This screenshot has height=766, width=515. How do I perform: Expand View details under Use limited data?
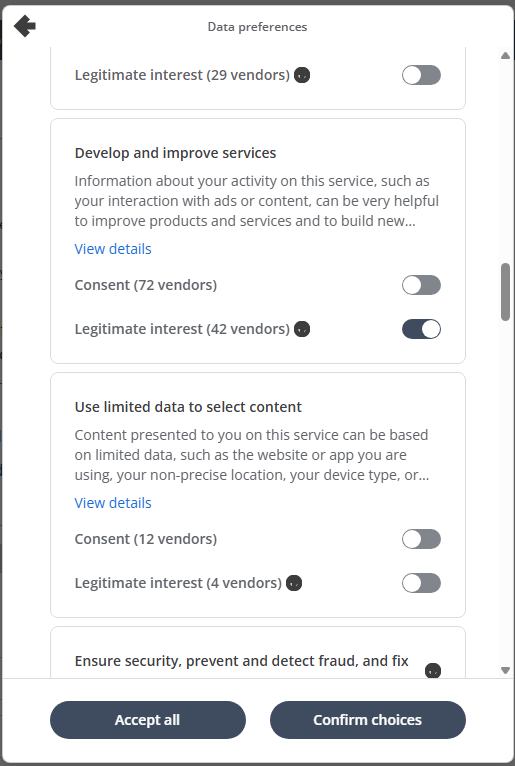point(113,503)
